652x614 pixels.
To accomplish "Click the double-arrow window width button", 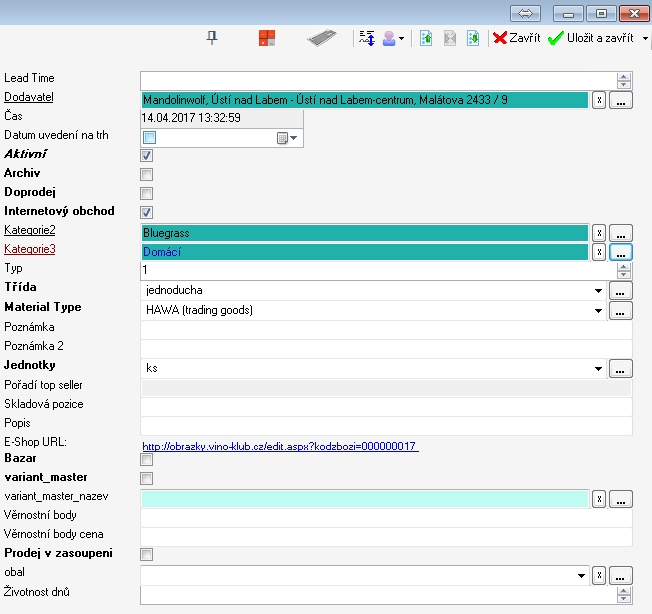I will [525, 13].
